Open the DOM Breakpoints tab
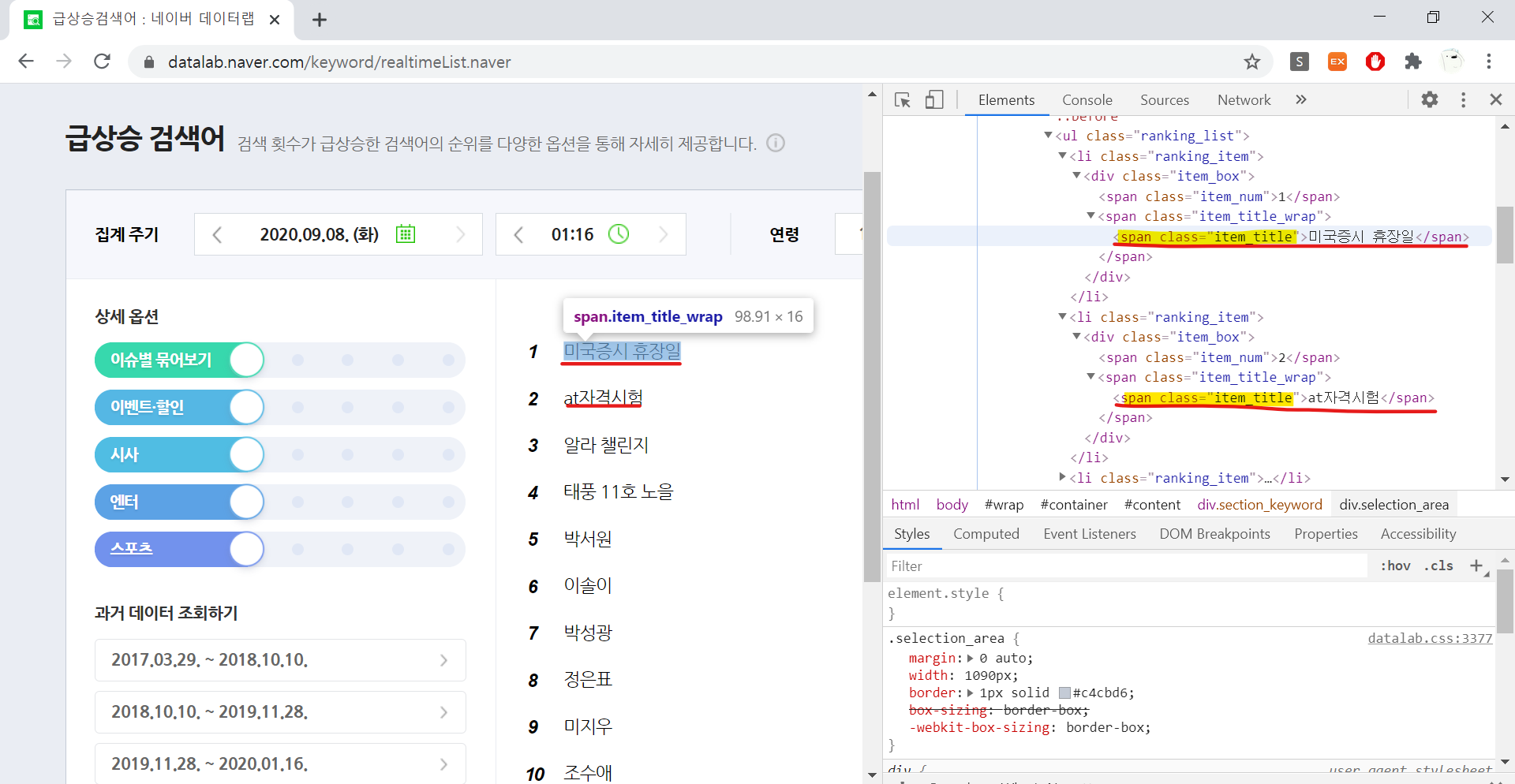The height and width of the screenshot is (784, 1515). click(x=1214, y=534)
